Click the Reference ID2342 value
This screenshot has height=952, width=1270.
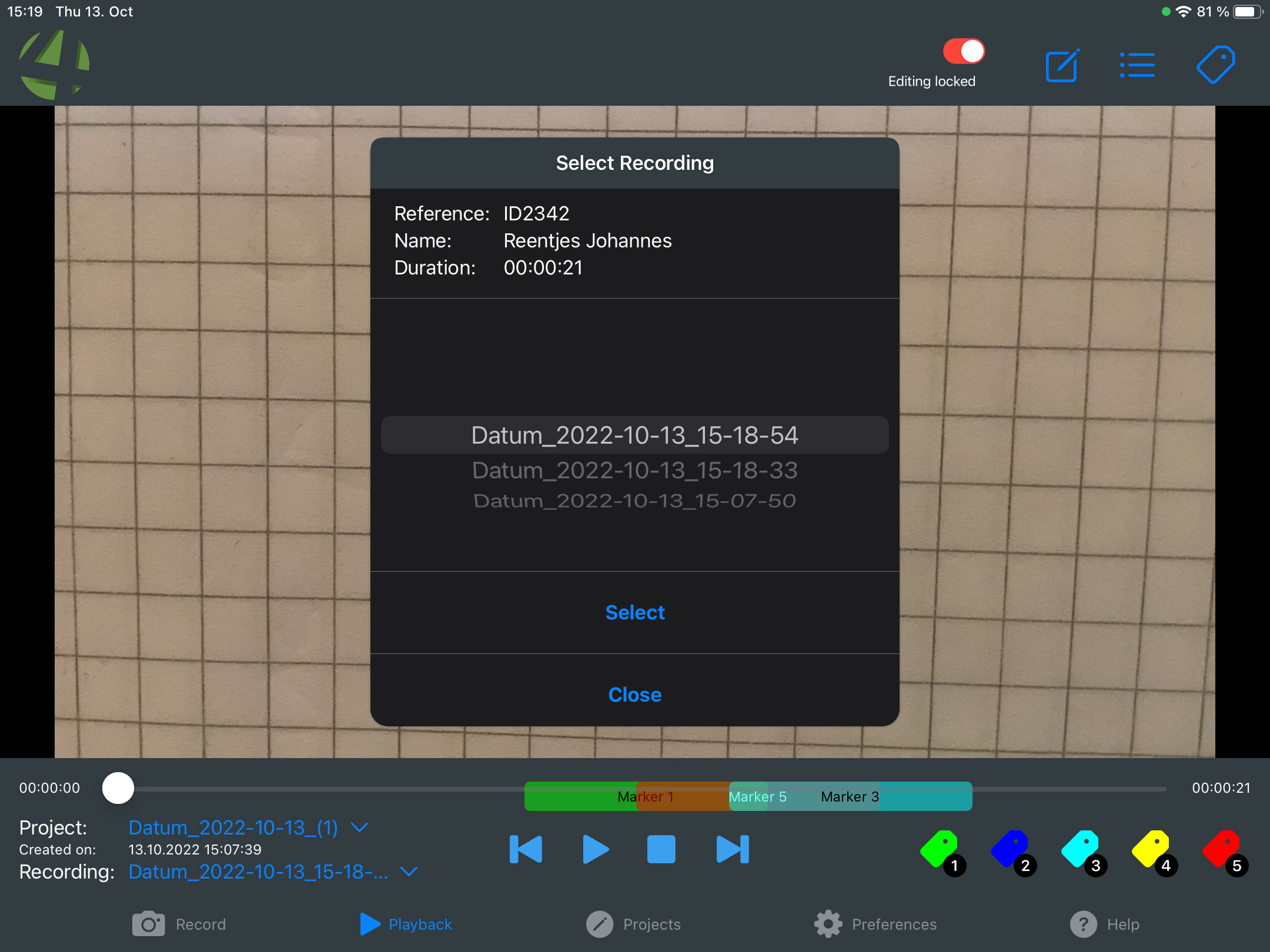tap(536, 213)
